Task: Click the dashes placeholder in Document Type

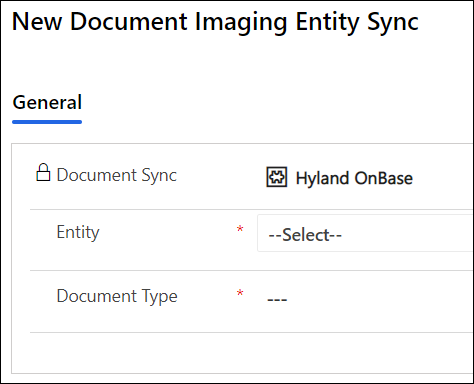Action: (x=277, y=300)
